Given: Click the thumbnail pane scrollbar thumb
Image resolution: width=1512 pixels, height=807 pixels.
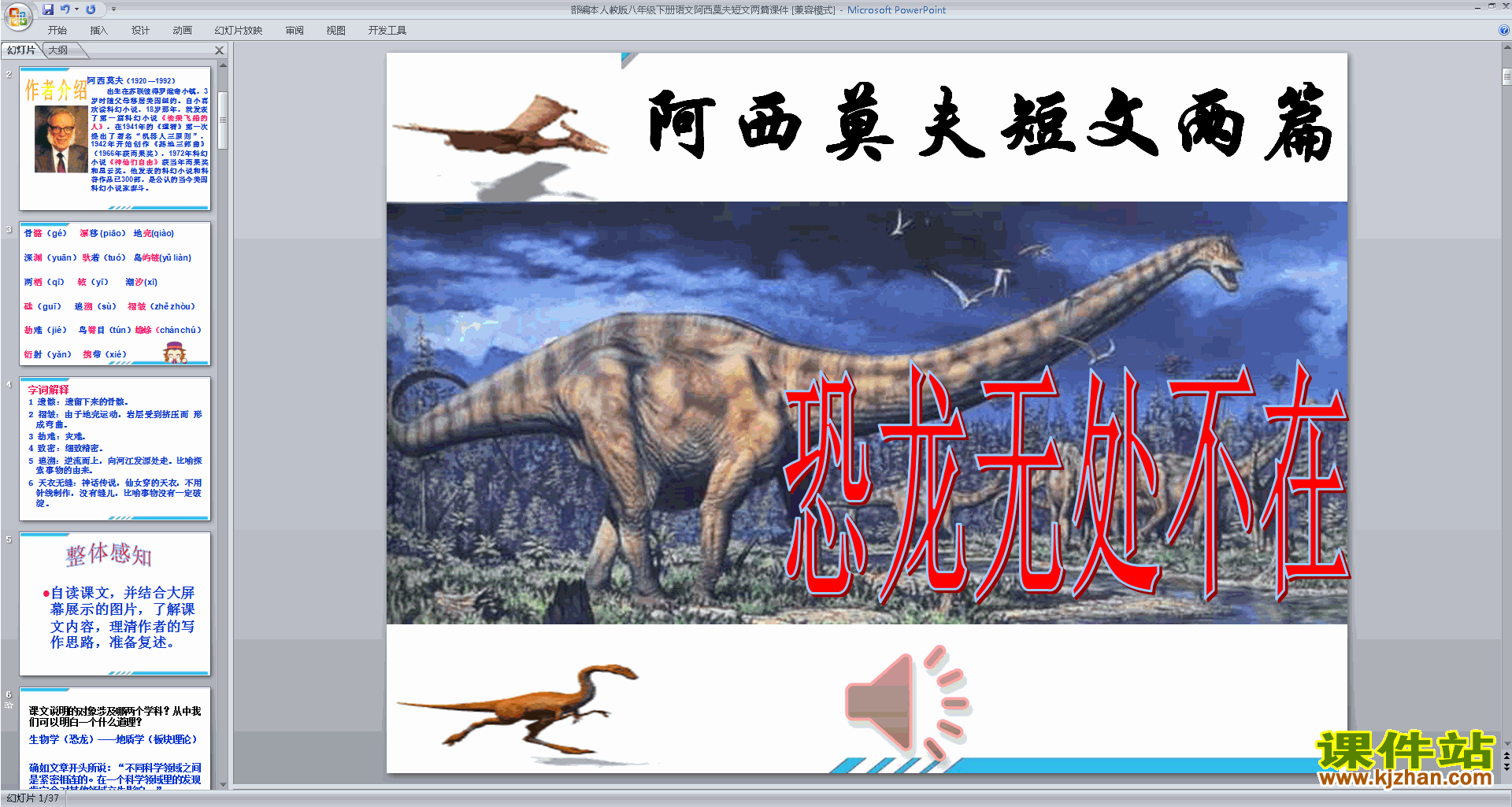Looking at the screenshot, I should point(223,120).
